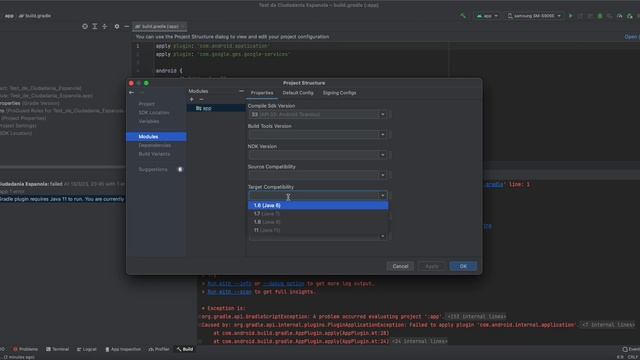Open Build Variants in dialog sidebar
This screenshot has width=640, height=360.
point(154,154)
